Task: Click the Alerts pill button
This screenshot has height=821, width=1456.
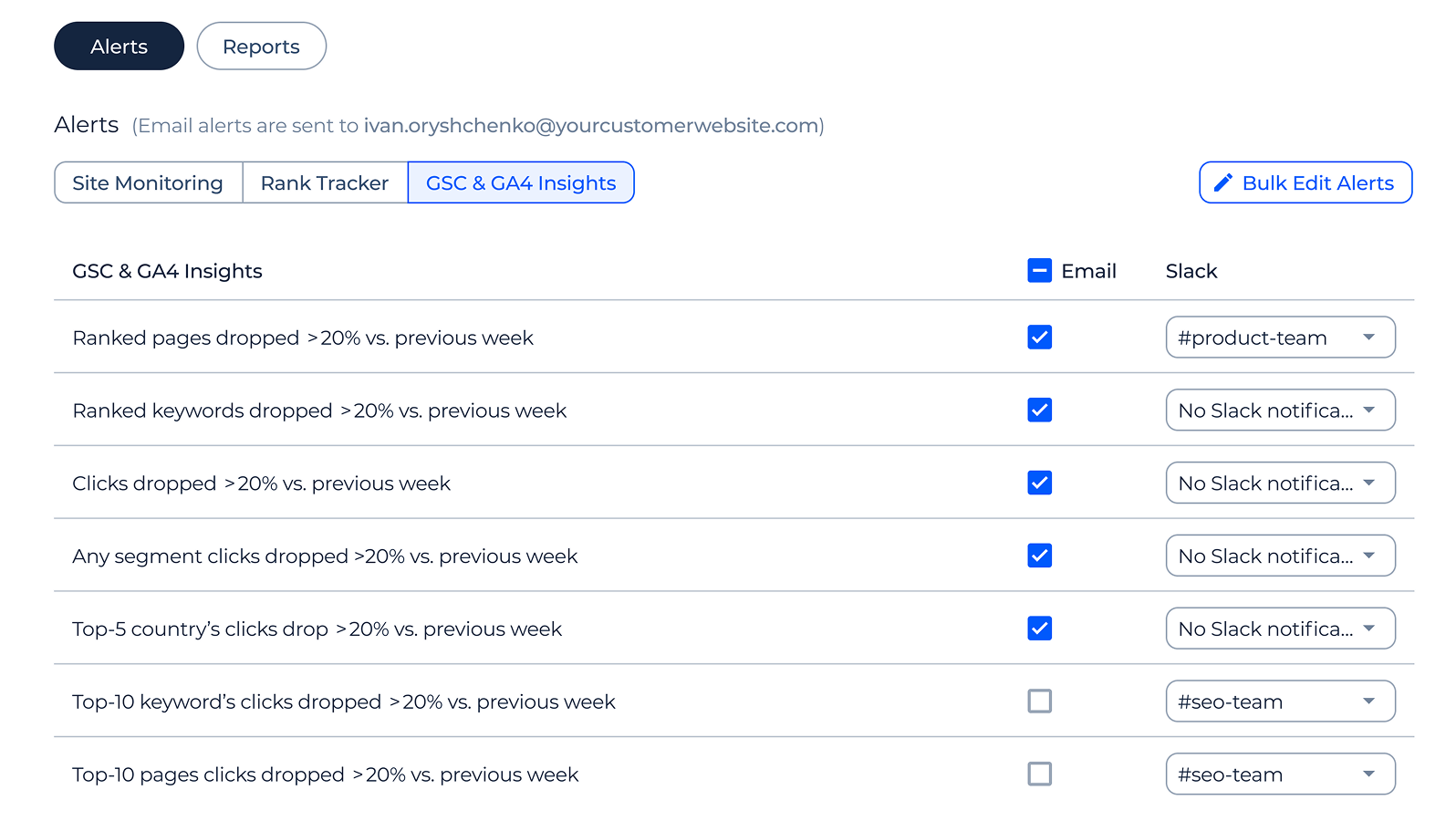Action: point(119,47)
